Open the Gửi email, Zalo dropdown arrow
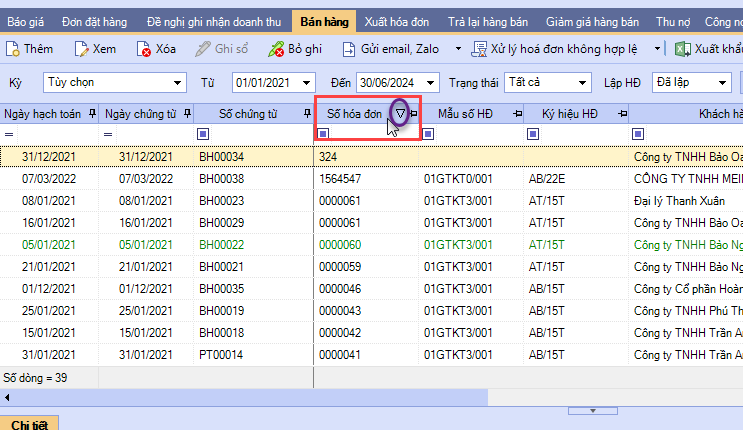743x430 pixels. coord(458,49)
